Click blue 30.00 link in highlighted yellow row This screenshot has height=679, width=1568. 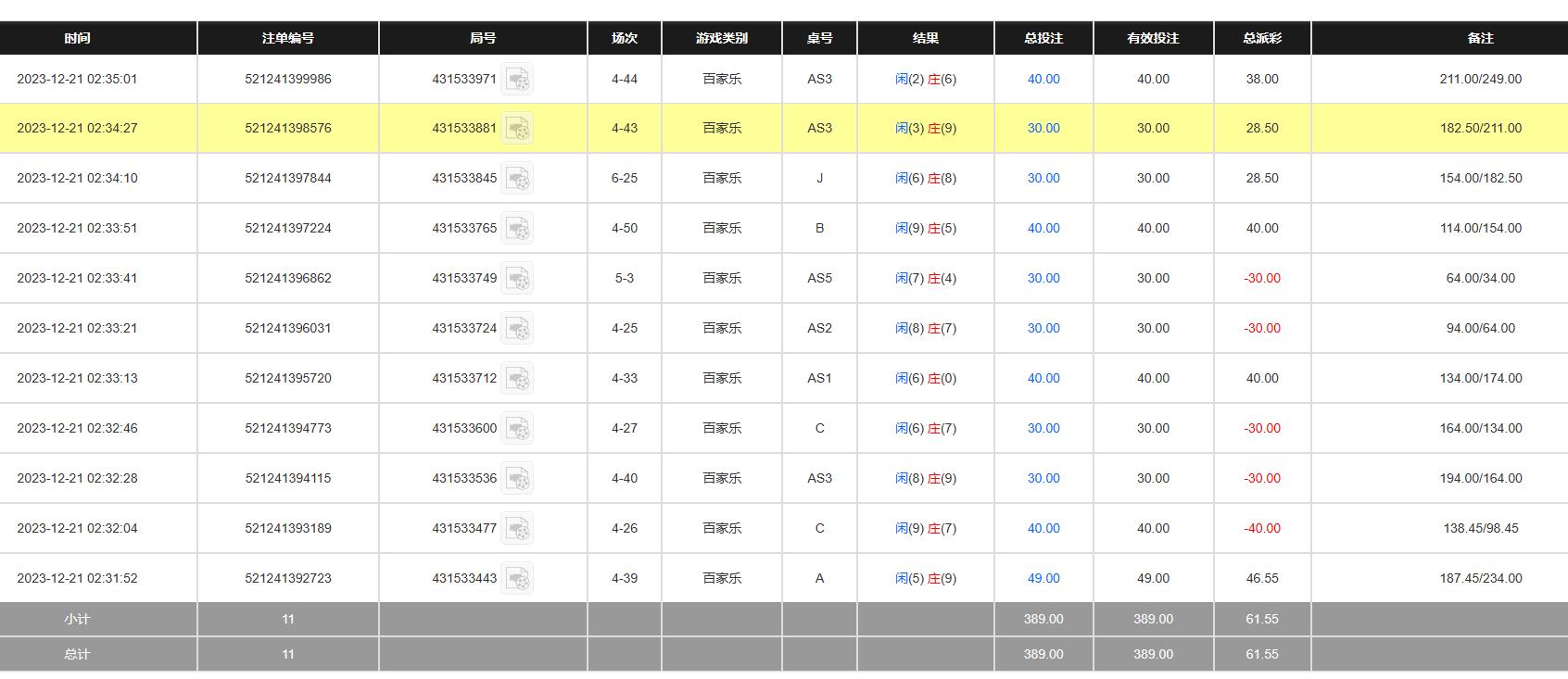point(1043,128)
